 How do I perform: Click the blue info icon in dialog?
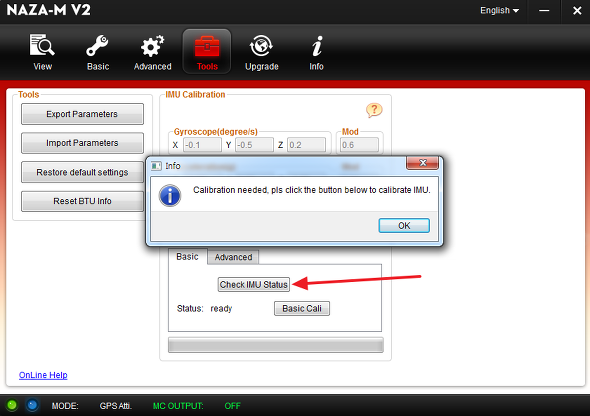tap(170, 195)
